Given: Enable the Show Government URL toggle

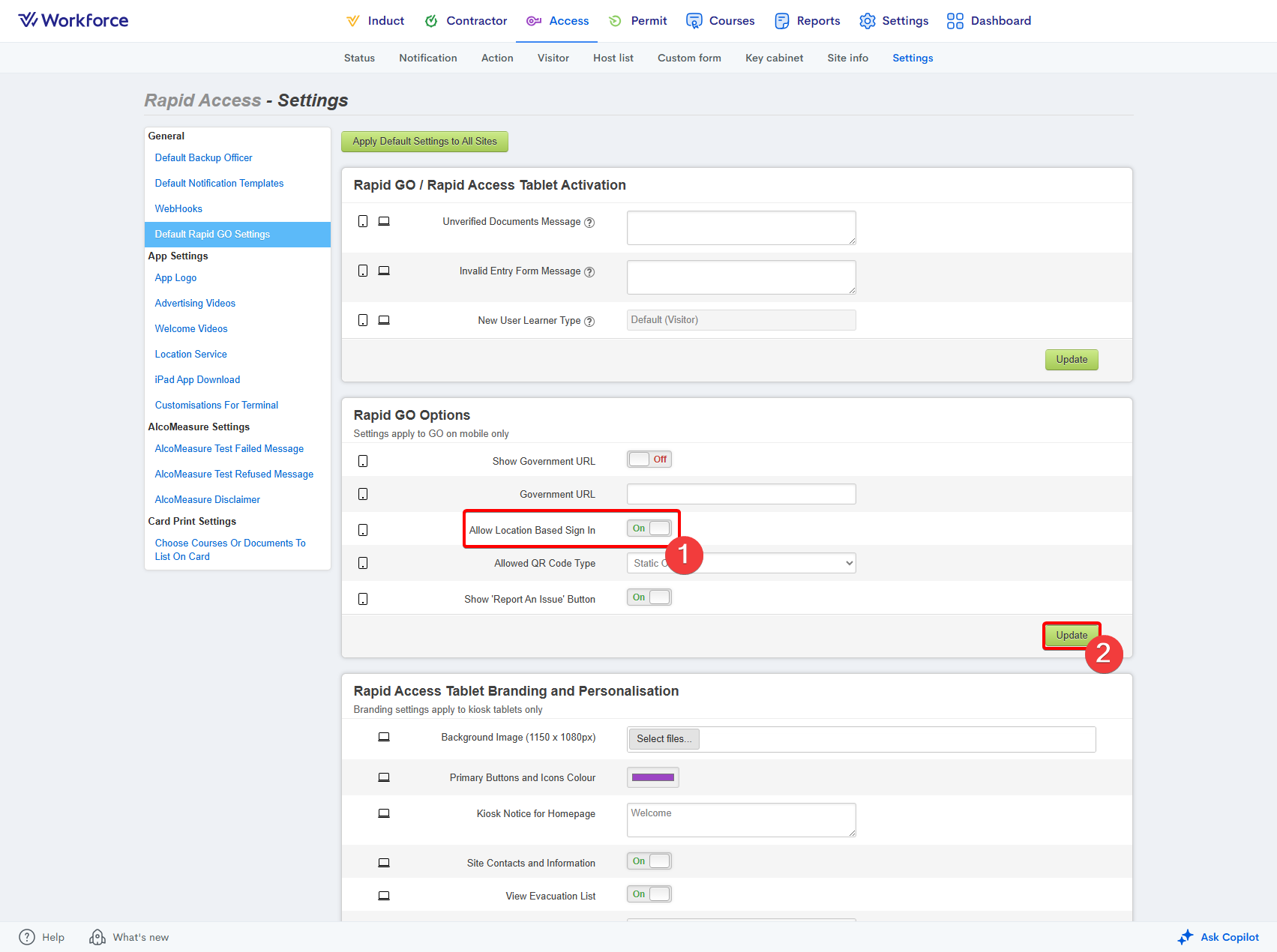Looking at the screenshot, I should click(x=649, y=460).
